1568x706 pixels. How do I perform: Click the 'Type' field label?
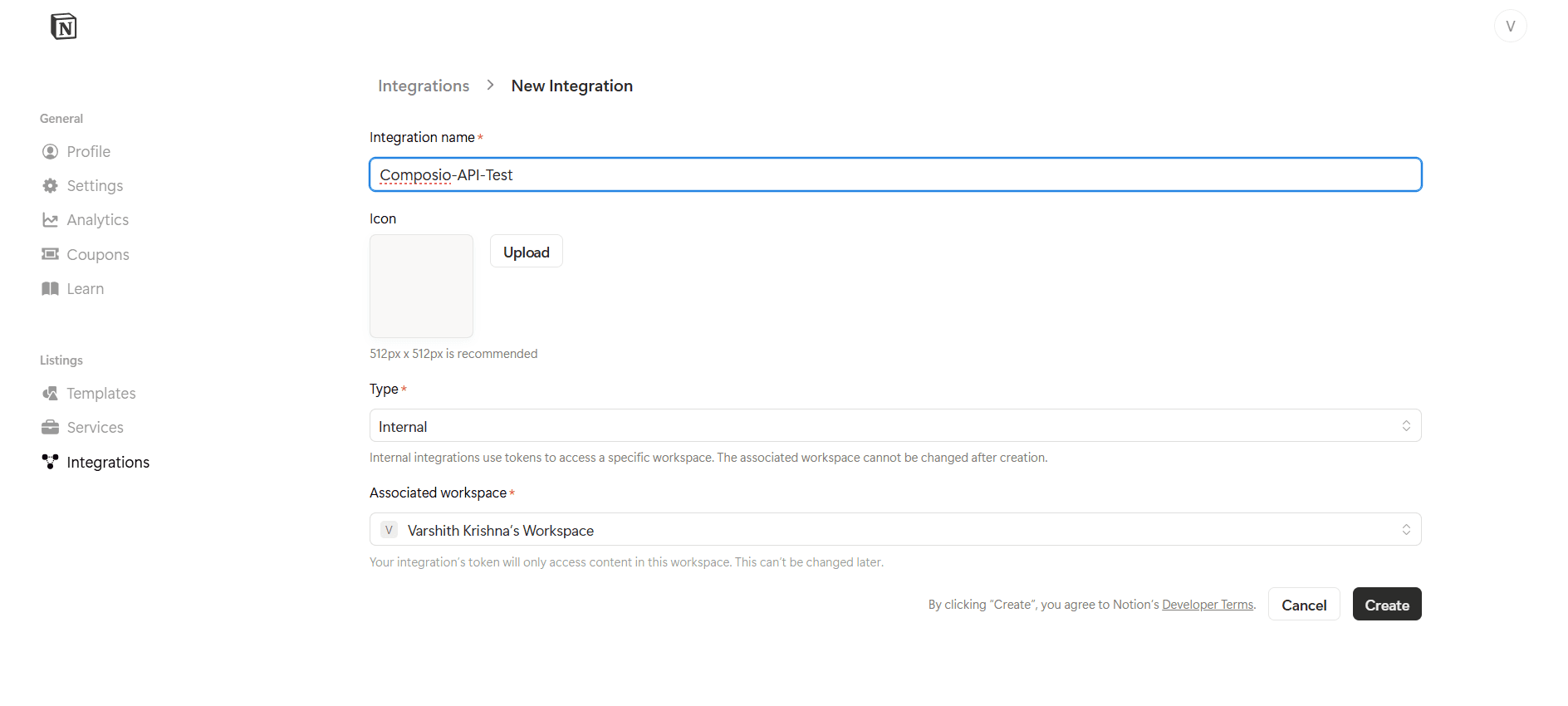384,389
